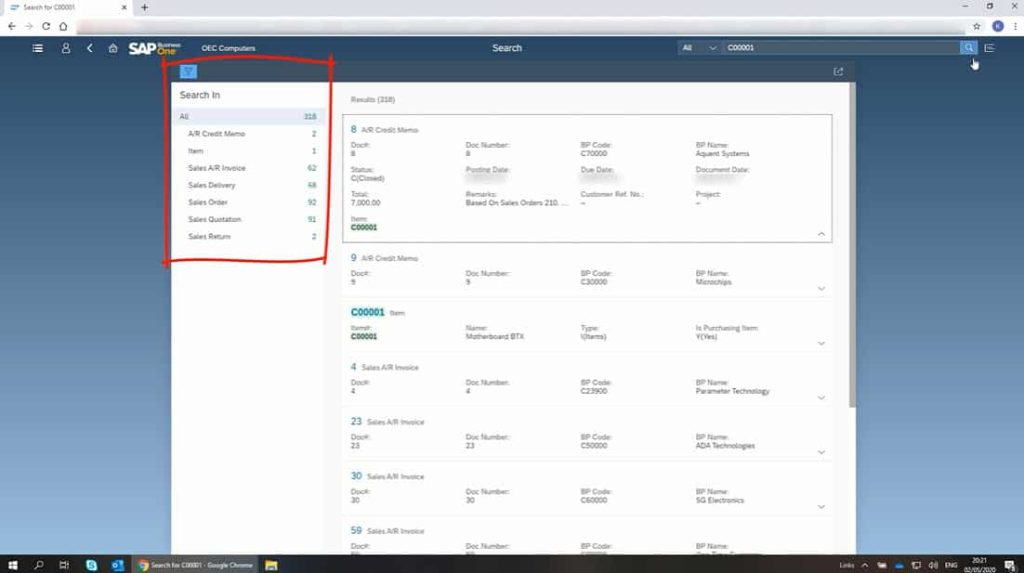The width and height of the screenshot is (1024, 573).
Task: Click the Microchips BP name
Action: point(713,282)
